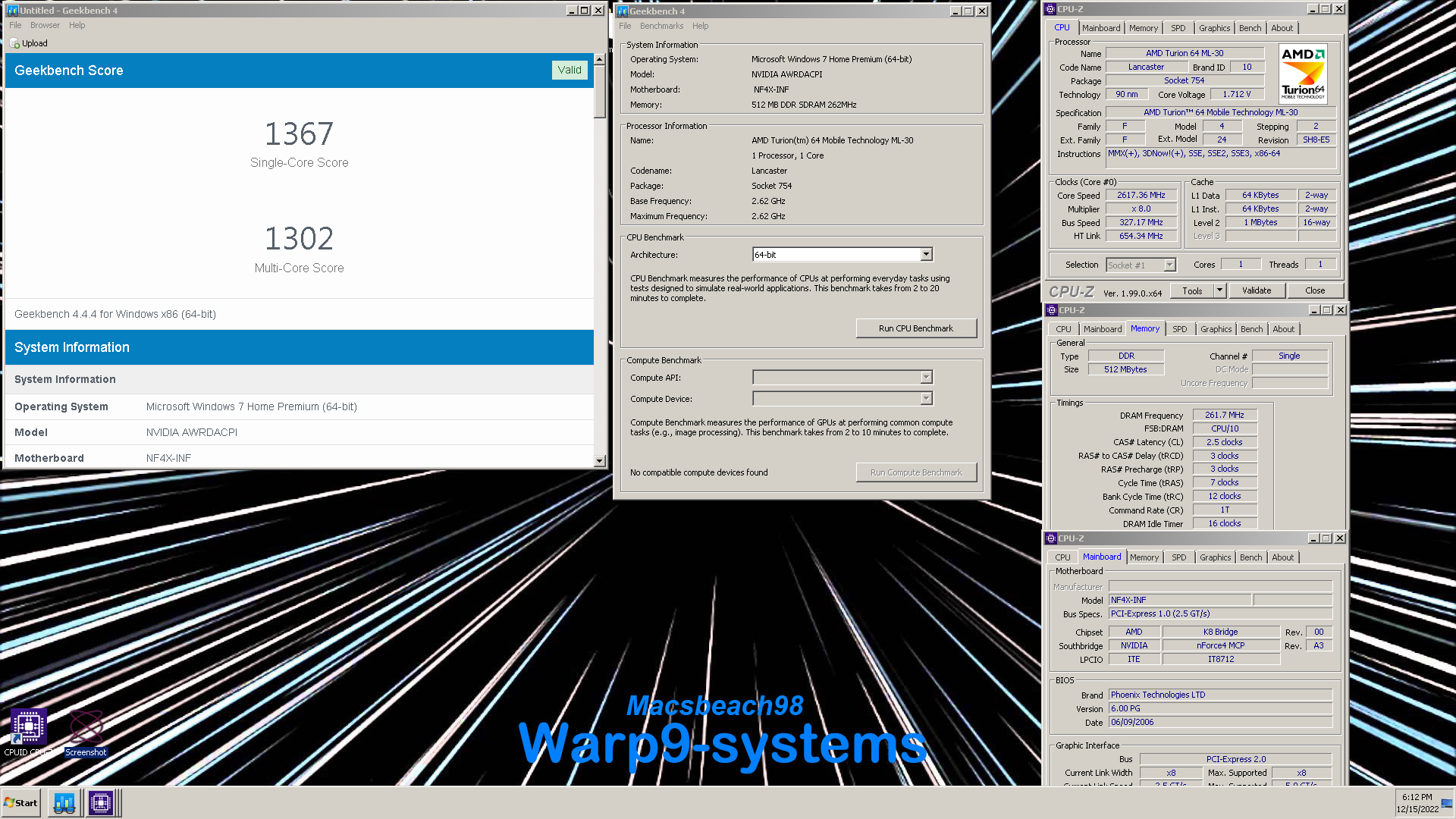The width and height of the screenshot is (1456, 819).
Task: Click the Level 2 cache 1 MBytes value
Action: [1260, 222]
